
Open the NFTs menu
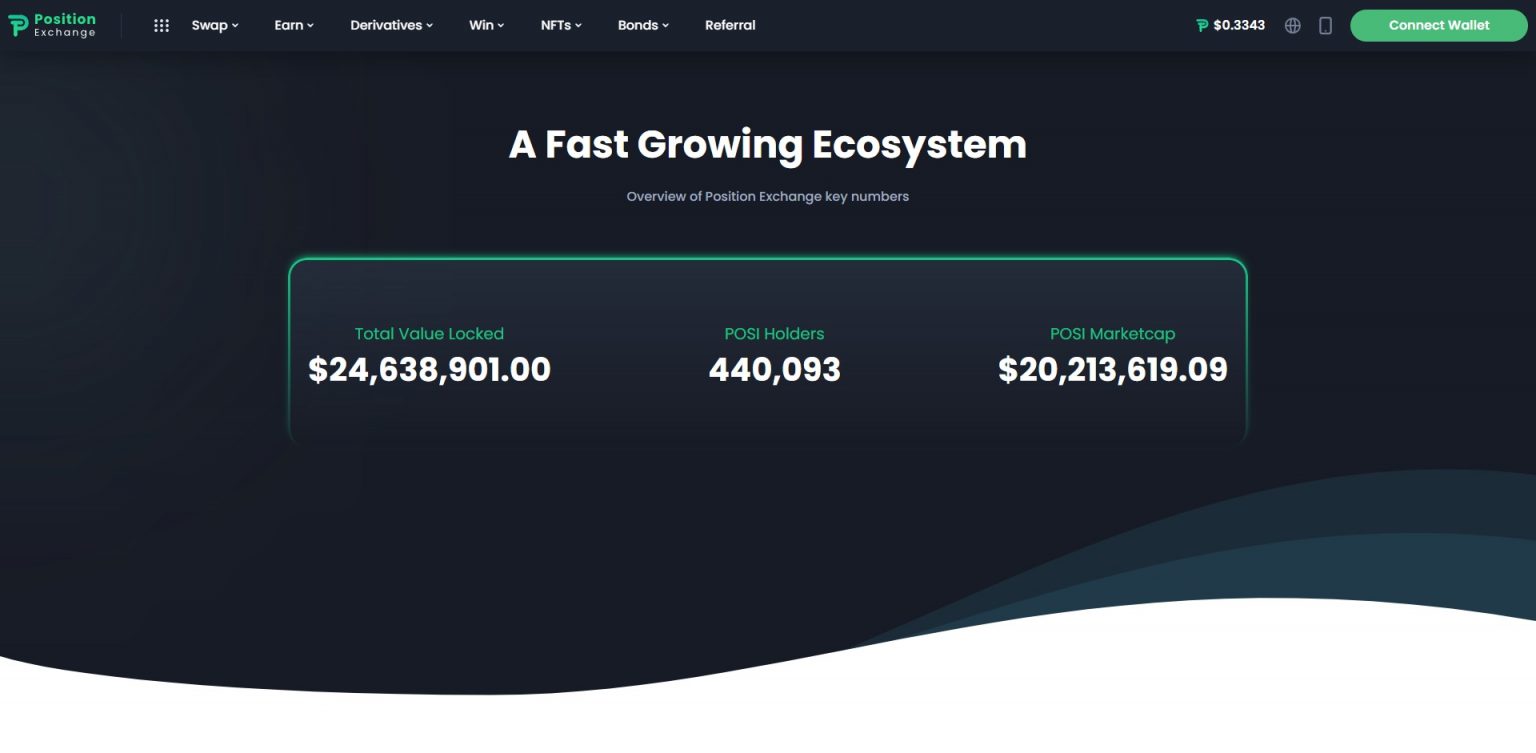pos(555,25)
